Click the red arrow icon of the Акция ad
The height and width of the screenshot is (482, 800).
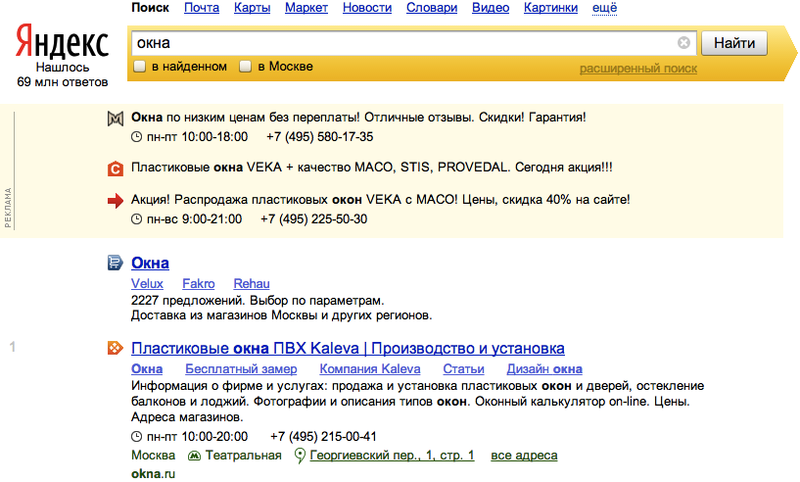[115, 200]
